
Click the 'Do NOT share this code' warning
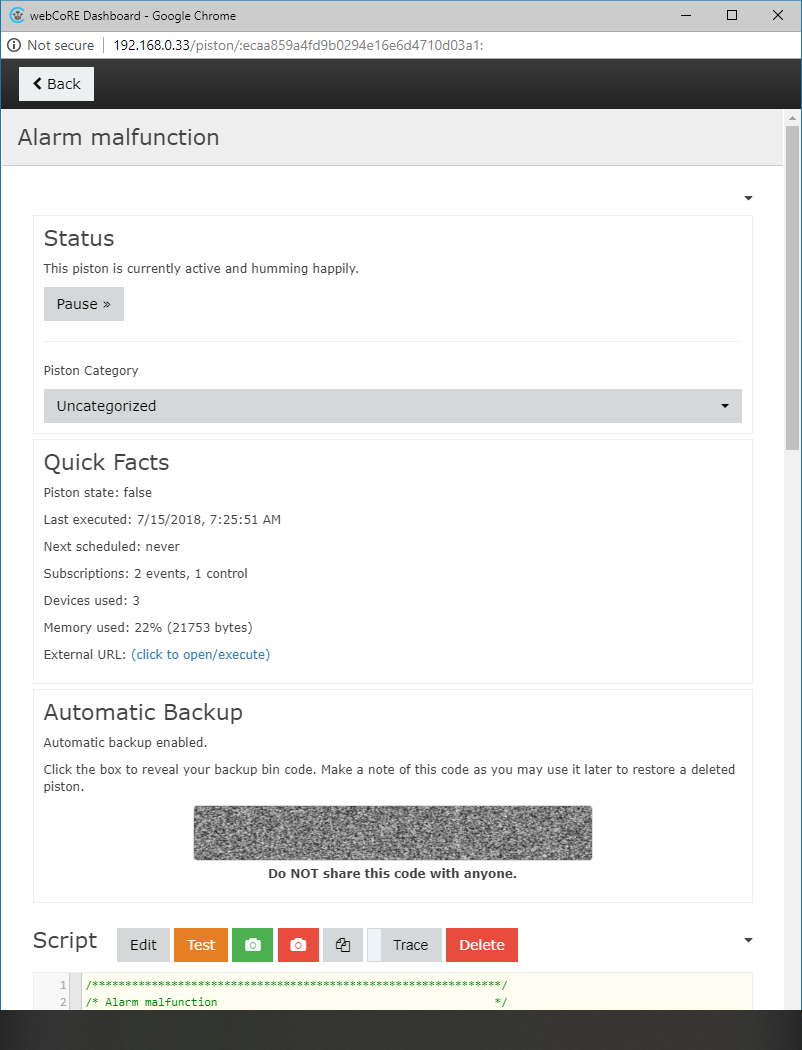(x=392, y=873)
